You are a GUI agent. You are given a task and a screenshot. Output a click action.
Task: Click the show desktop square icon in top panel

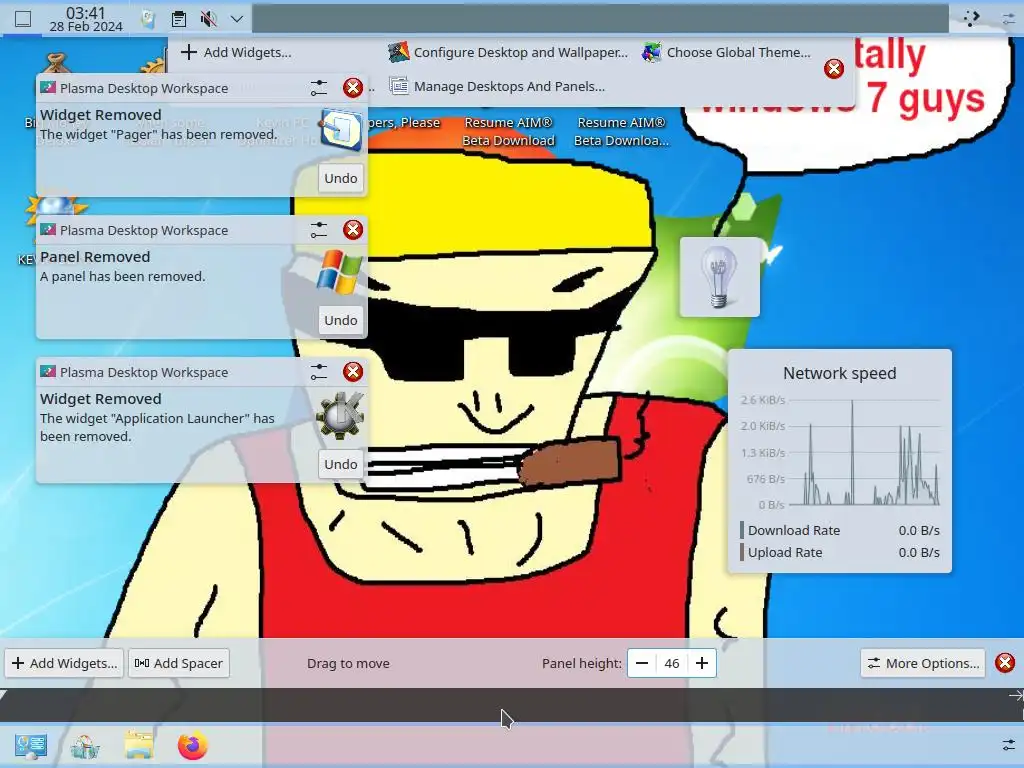click(23, 20)
